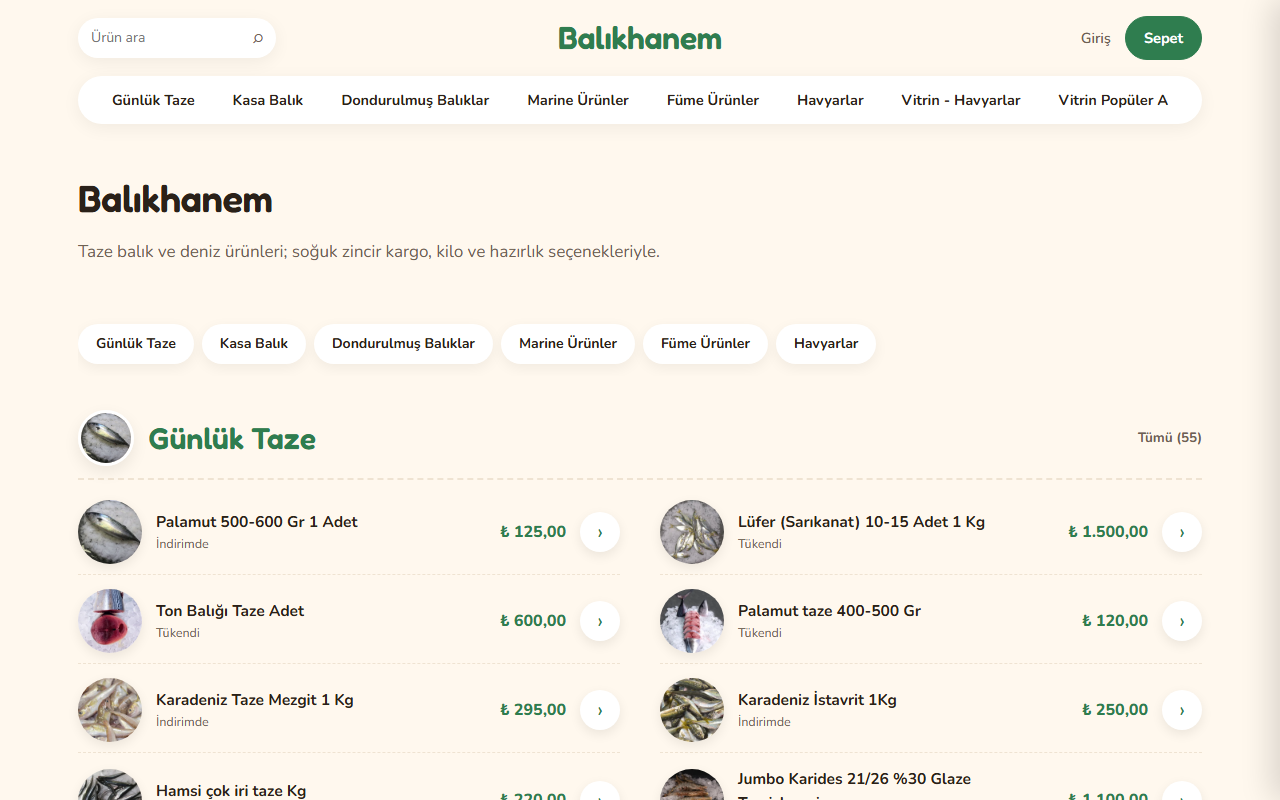The image size is (1280, 800).
Task: Click the search magnifier icon
Action: pyautogui.click(x=258, y=38)
